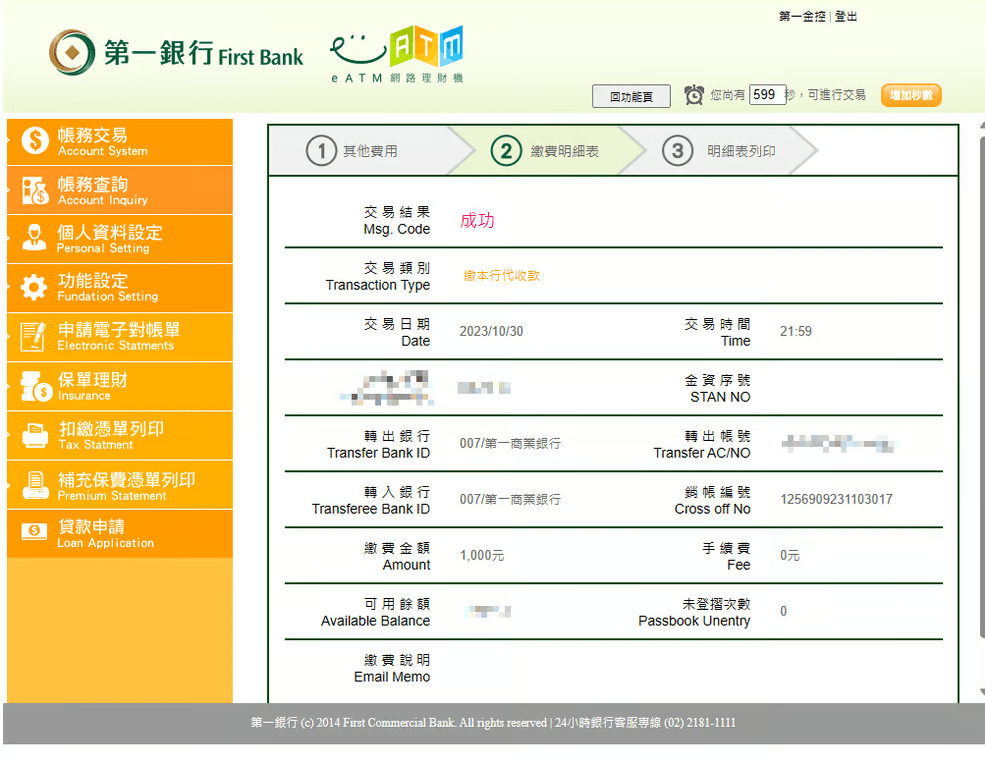This screenshot has width=985, height=763.
Task: Click the 第一金控 link
Action: click(802, 16)
